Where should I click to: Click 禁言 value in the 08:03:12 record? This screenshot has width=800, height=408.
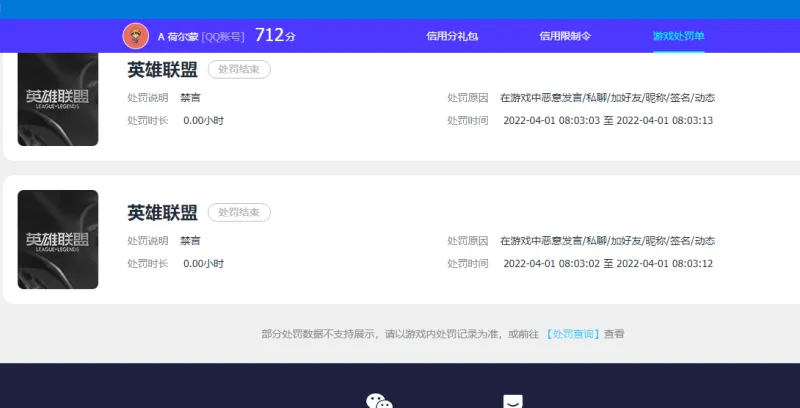pyautogui.click(x=190, y=241)
